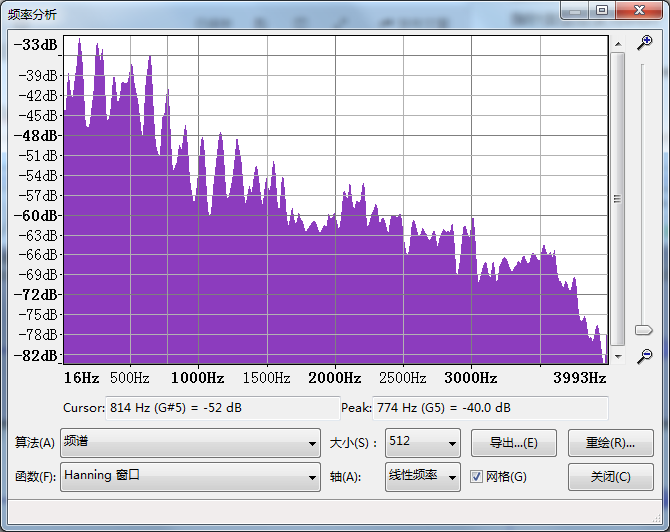Close the frequency analysis window with X

pyautogui.click(x=639, y=10)
